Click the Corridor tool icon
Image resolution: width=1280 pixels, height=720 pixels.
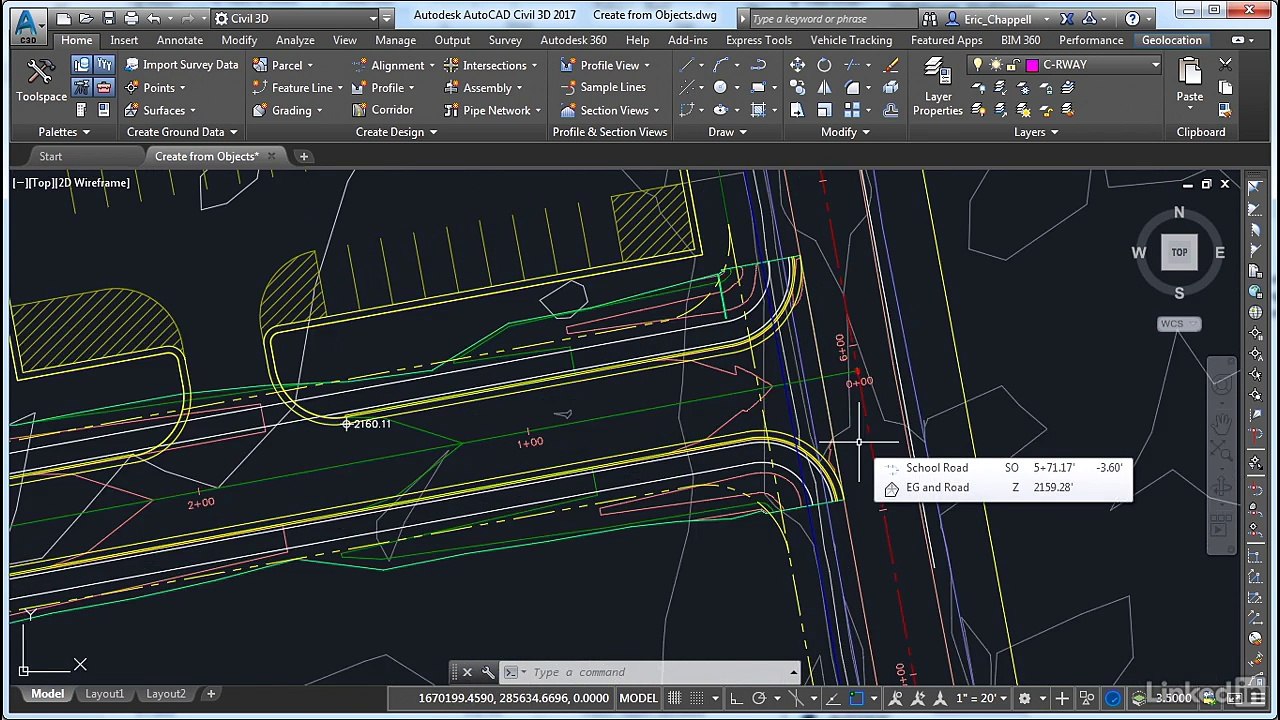click(x=360, y=110)
